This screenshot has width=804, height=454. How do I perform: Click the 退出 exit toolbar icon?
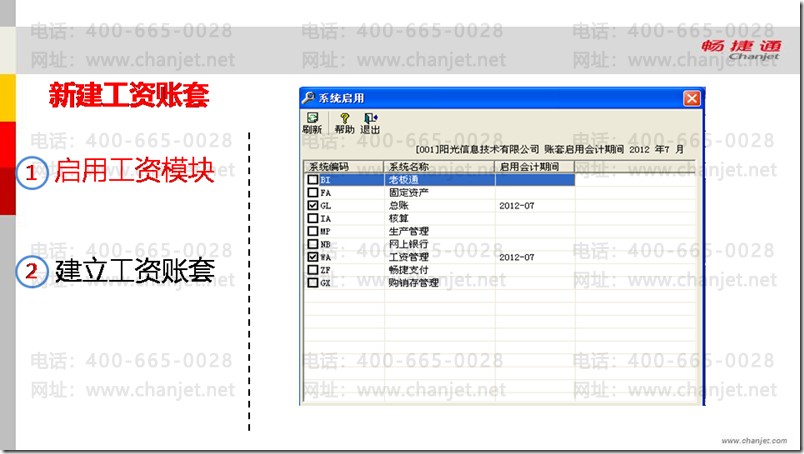[x=370, y=124]
